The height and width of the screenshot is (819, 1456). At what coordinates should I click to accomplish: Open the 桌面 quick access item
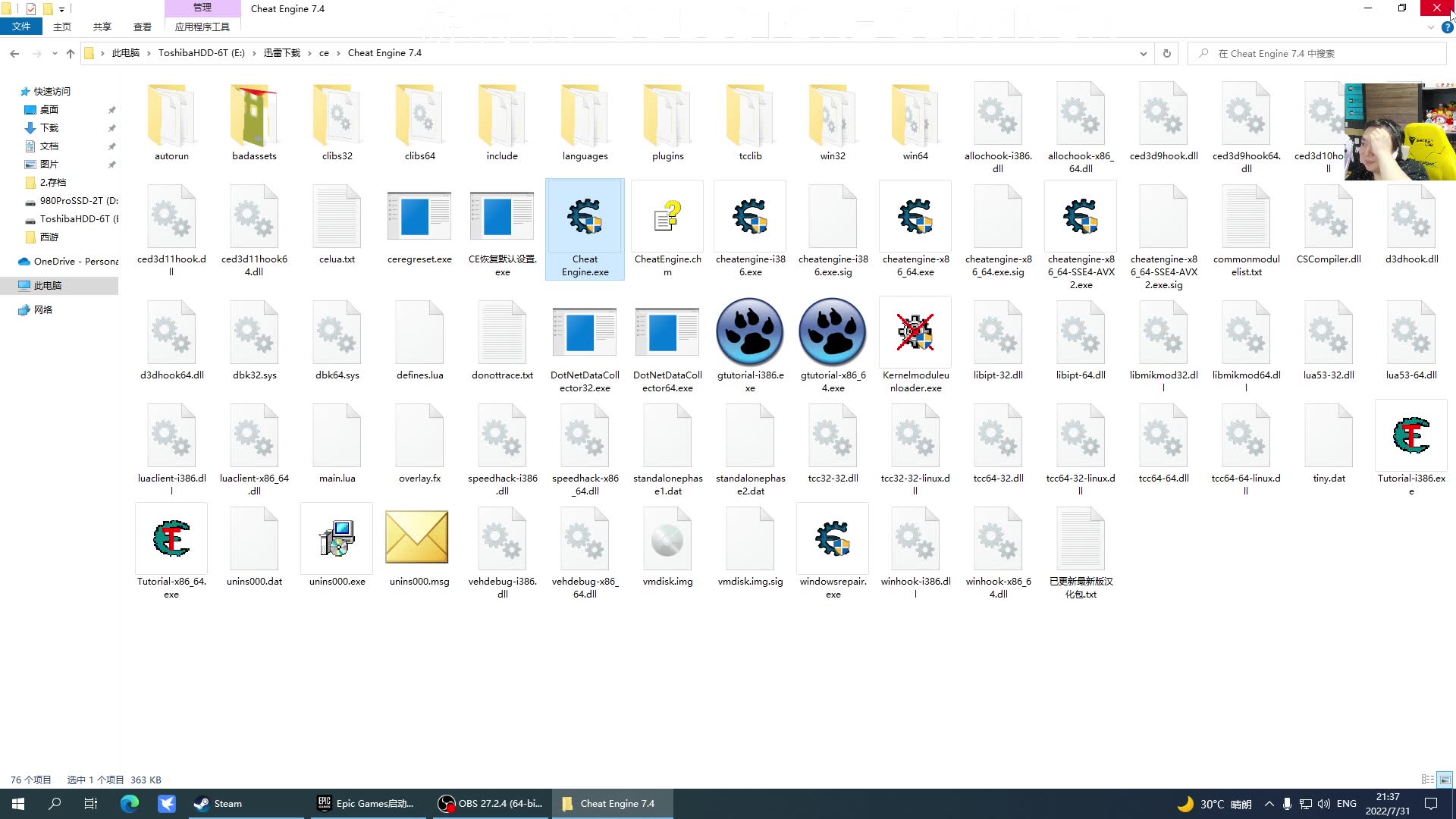pyautogui.click(x=49, y=110)
